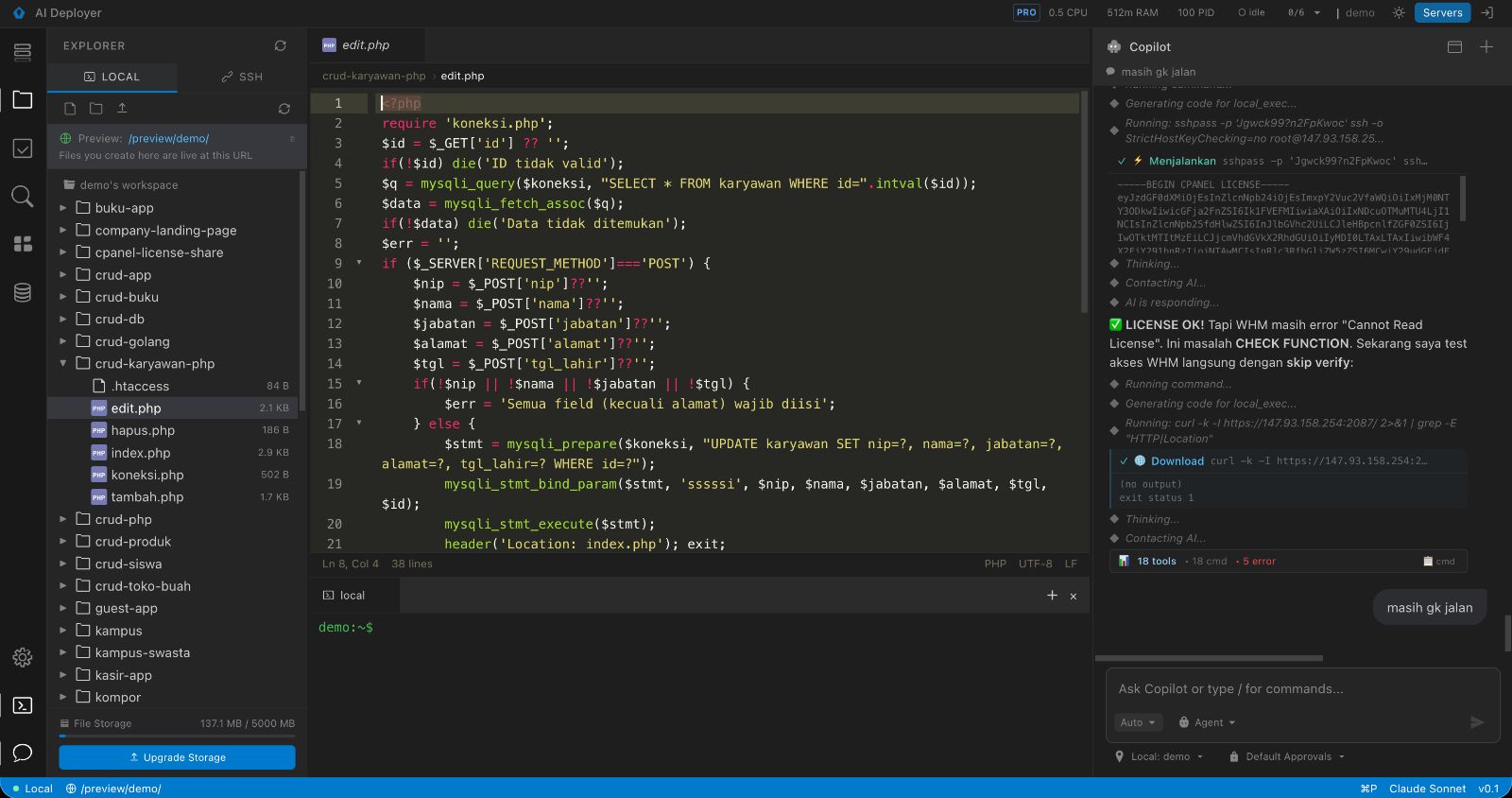Open the Default Approvals dropdown
Image resolution: width=1512 pixels, height=798 pixels.
1287,756
